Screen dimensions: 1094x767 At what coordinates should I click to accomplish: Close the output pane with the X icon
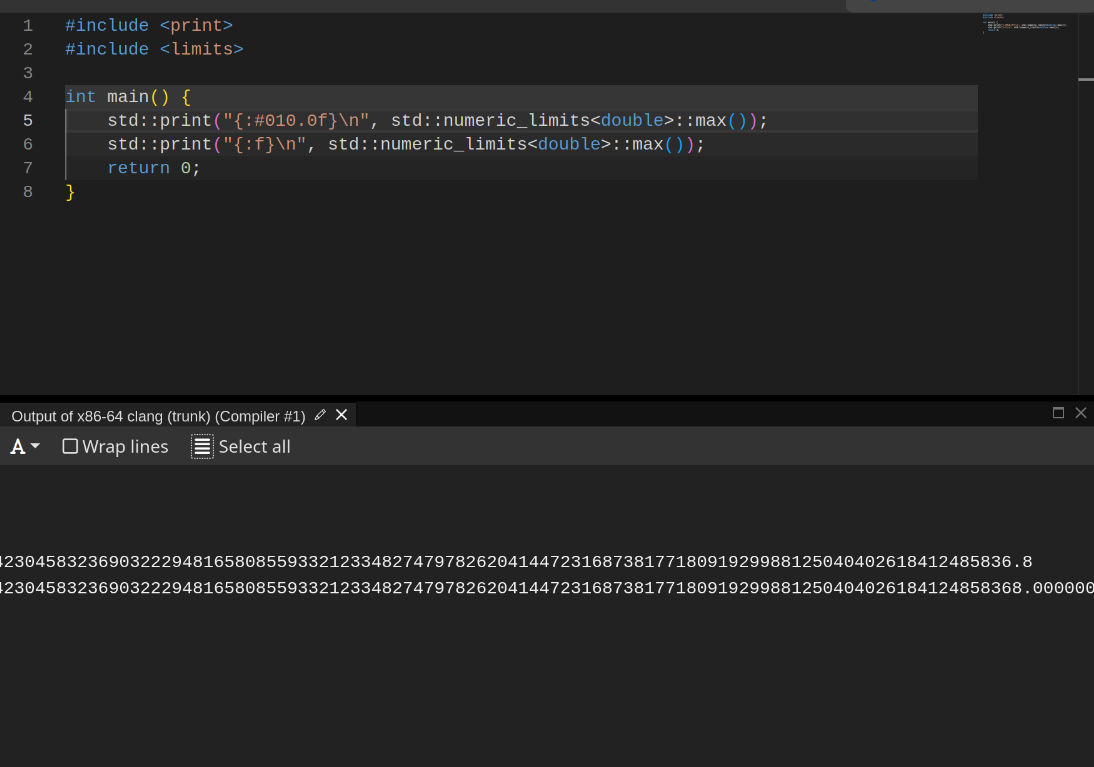point(1081,413)
